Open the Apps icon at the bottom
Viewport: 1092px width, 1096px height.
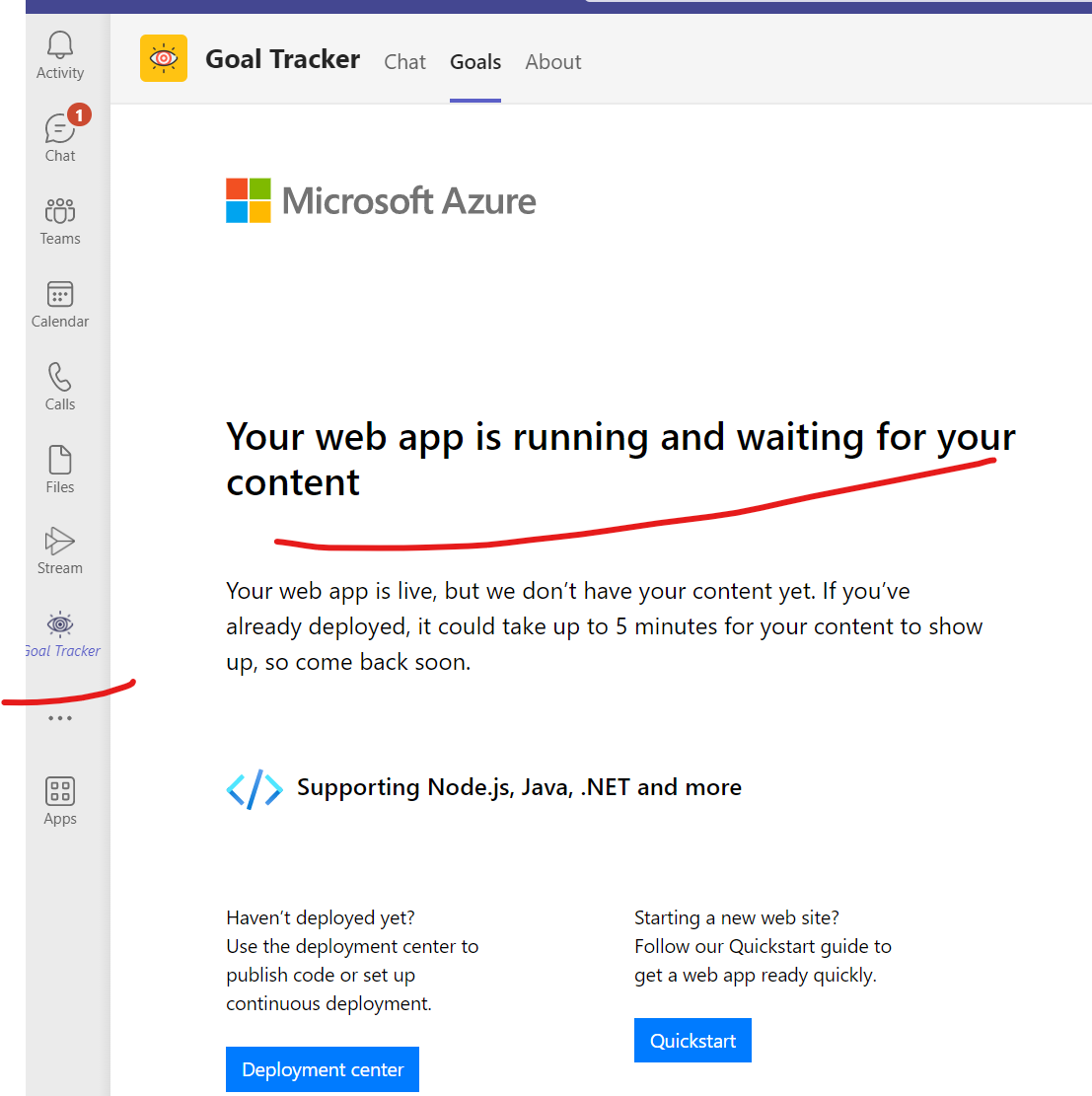(60, 791)
